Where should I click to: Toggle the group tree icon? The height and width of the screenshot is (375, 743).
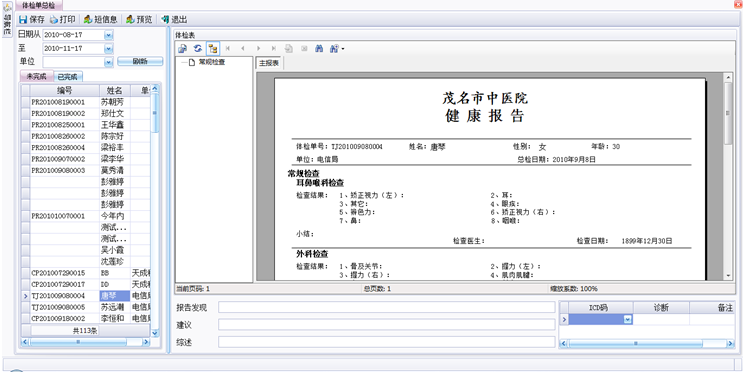[213, 48]
